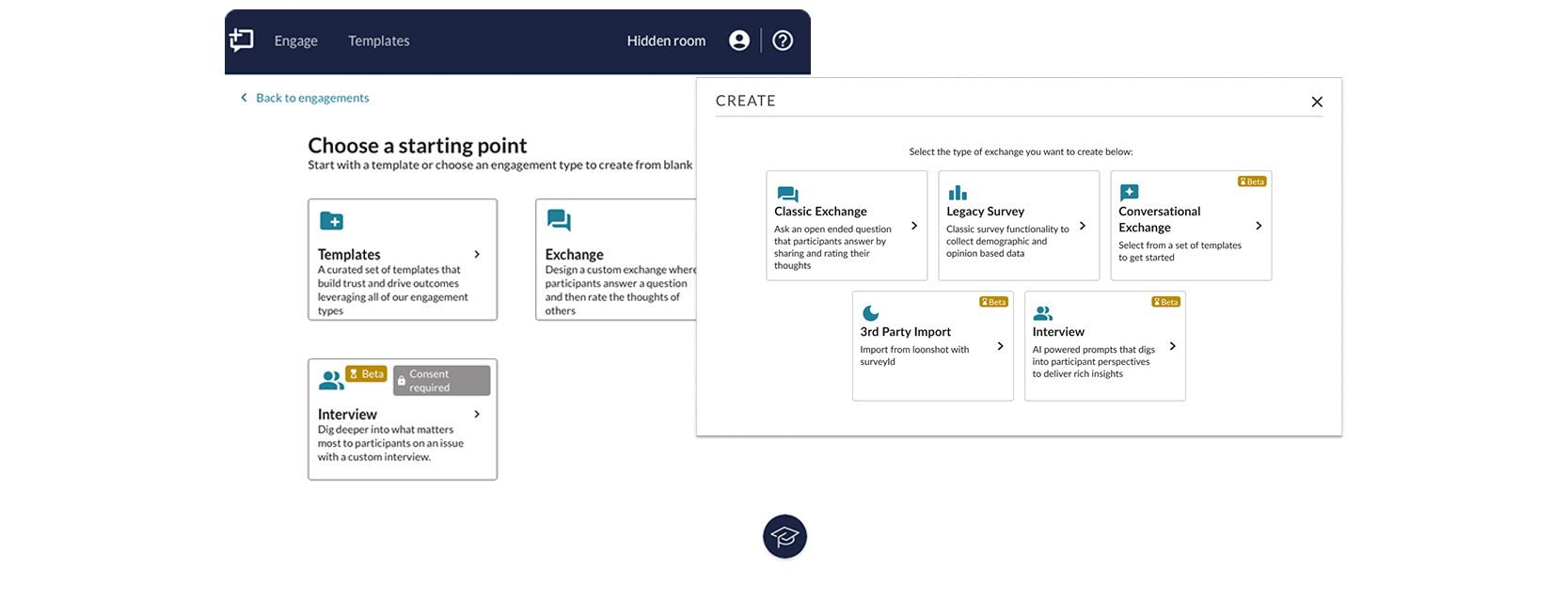
Task: Choose Legacy Survey title in Create dialog
Action: (985, 212)
